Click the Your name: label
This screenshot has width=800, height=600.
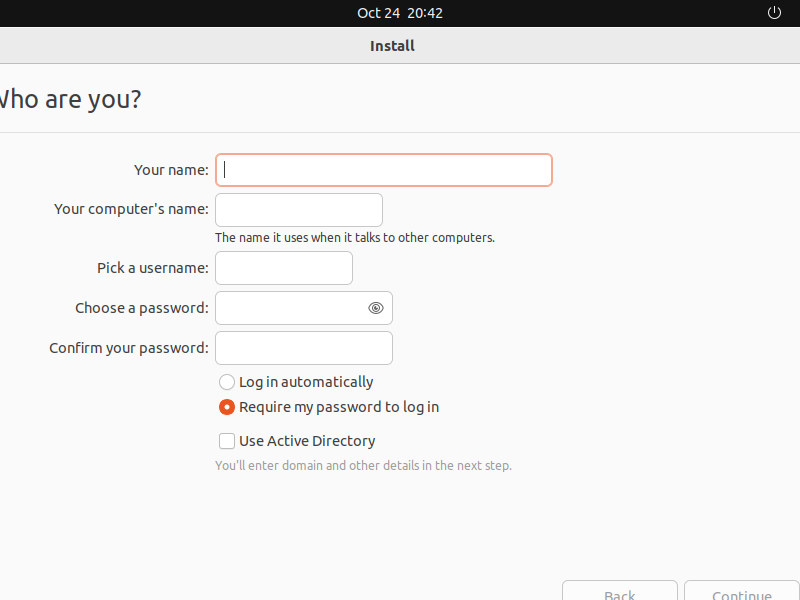(x=171, y=170)
